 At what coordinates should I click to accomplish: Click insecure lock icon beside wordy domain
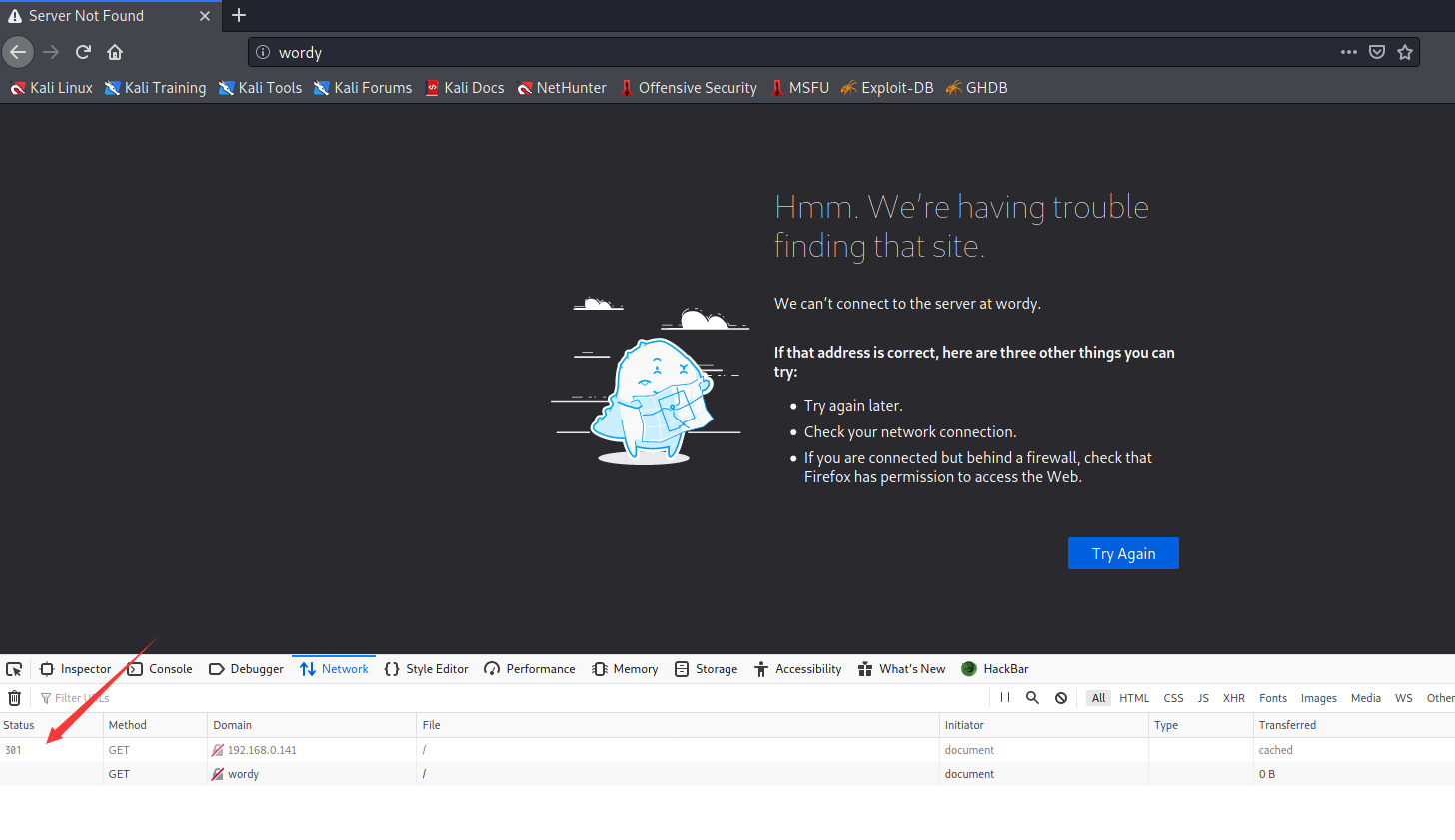pos(218,774)
